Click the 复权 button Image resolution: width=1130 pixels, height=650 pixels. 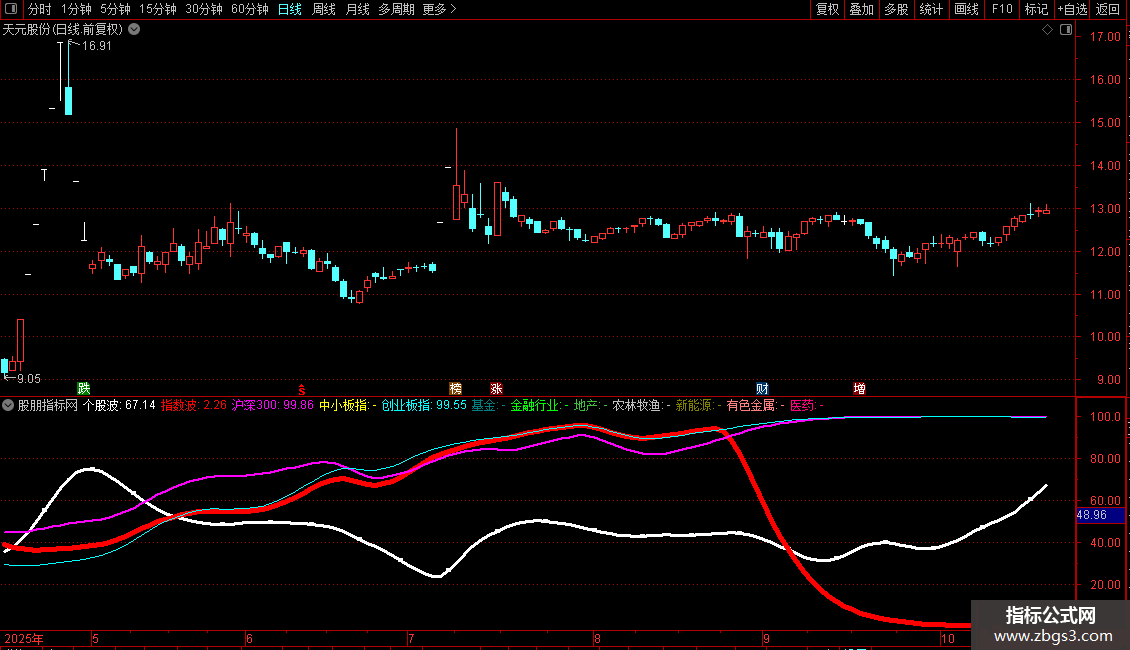(827, 10)
